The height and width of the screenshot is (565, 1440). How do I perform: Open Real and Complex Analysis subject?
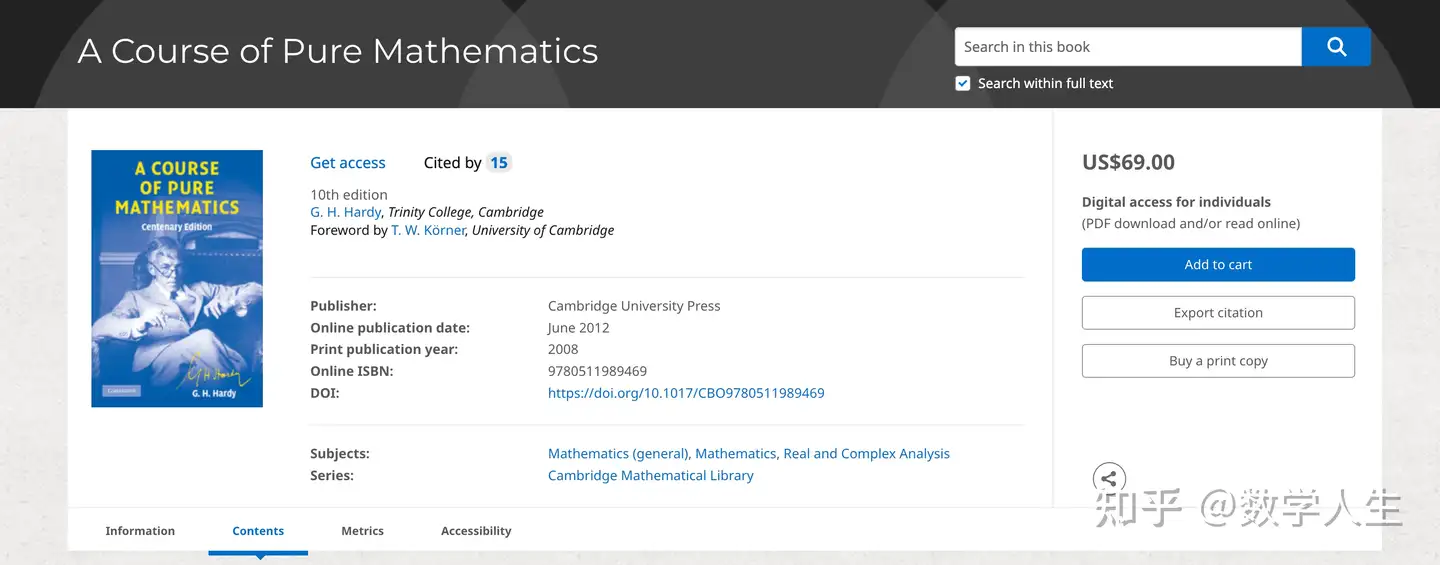866,454
